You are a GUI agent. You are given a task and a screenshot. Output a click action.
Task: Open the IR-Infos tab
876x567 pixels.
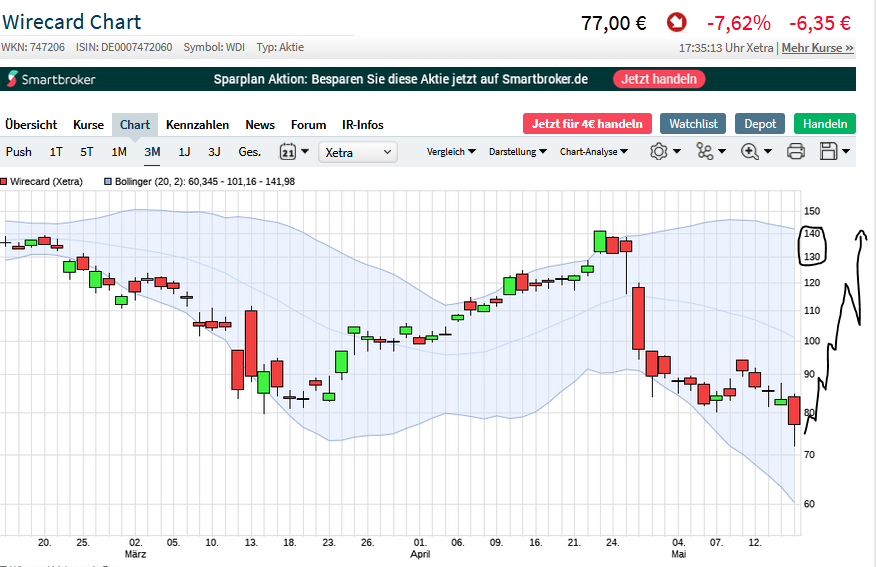point(363,125)
